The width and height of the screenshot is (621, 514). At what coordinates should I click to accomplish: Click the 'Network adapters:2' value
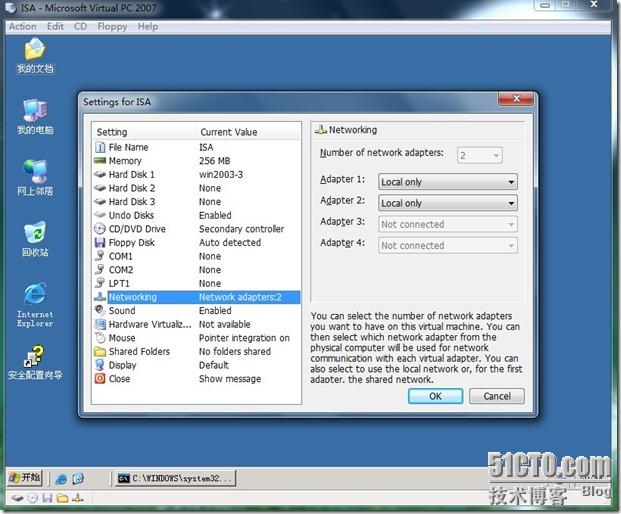pyautogui.click(x=240, y=297)
